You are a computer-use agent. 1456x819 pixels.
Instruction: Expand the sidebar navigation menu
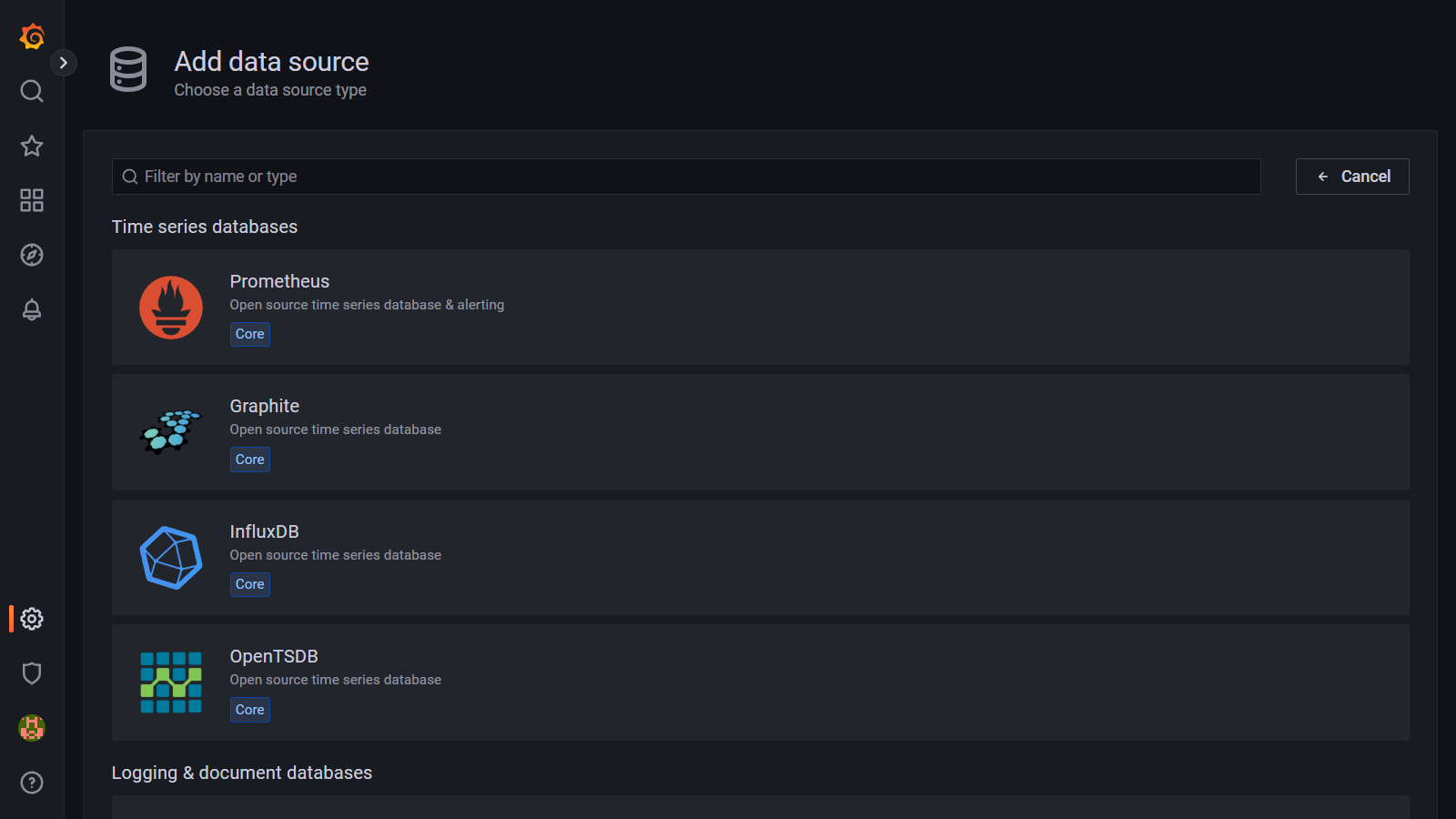pos(63,63)
